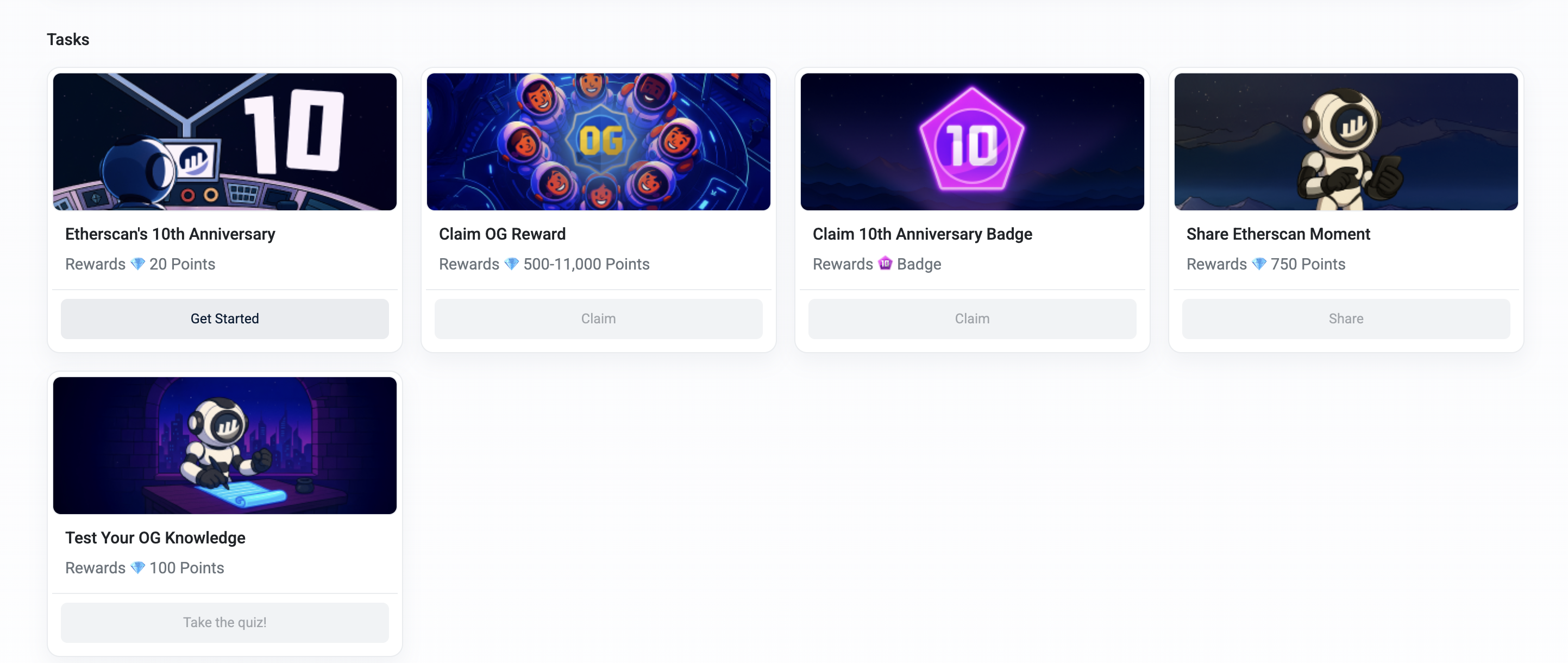Click the diamond icon next to 20 Points
Screen dimensions: 1568x663
point(137,264)
